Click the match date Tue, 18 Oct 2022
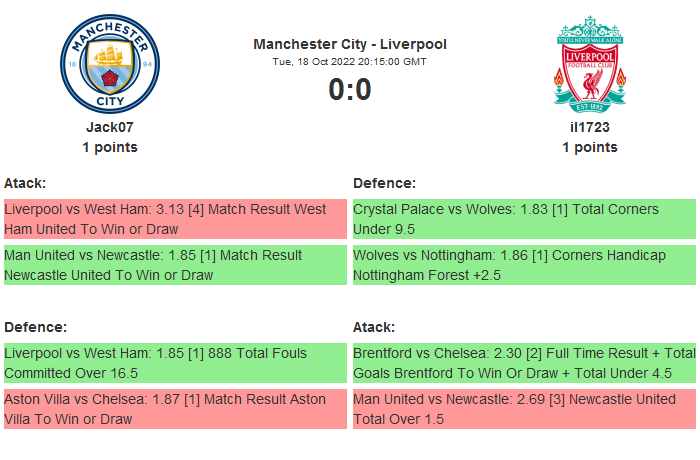This screenshot has width=700, height=460. pos(350,62)
